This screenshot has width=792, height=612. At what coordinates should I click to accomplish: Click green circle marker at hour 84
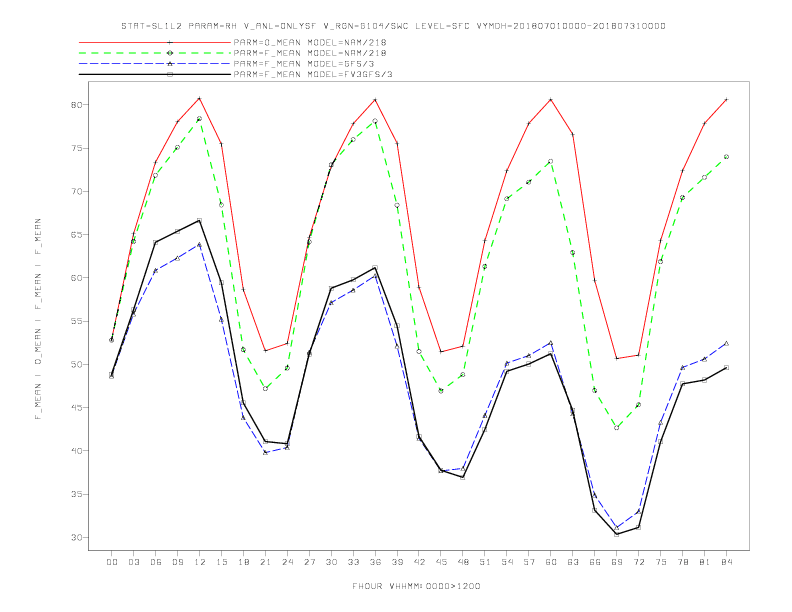point(726,157)
